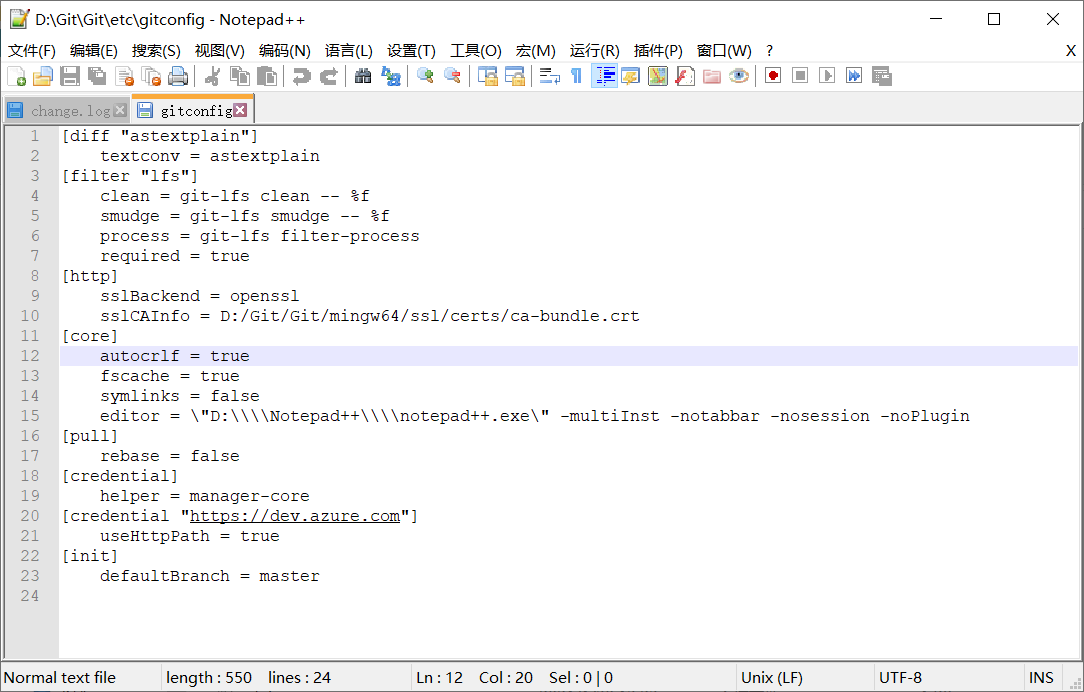Open the 语言(L) menu
This screenshot has height=692, width=1084.
point(348,50)
